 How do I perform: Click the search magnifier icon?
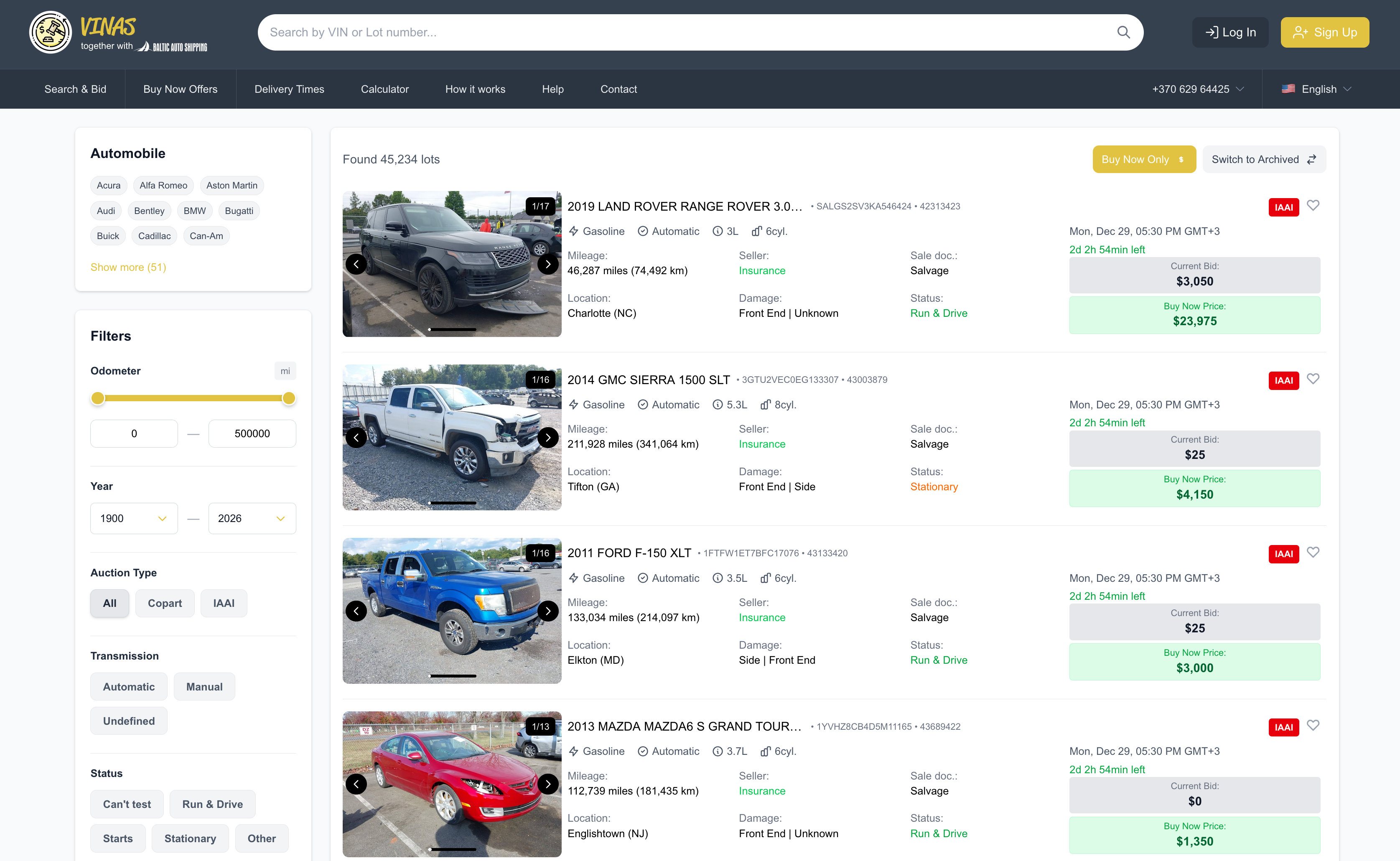tap(1123, 33)
